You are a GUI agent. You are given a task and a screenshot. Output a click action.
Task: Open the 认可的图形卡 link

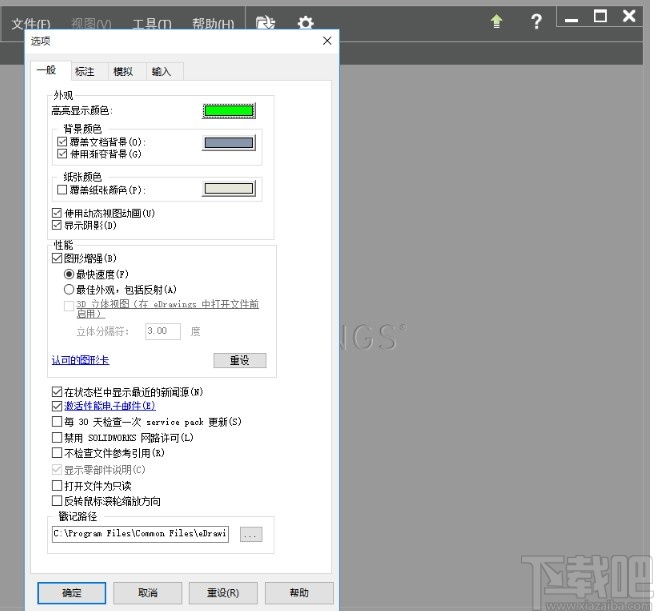pos(80,360)
